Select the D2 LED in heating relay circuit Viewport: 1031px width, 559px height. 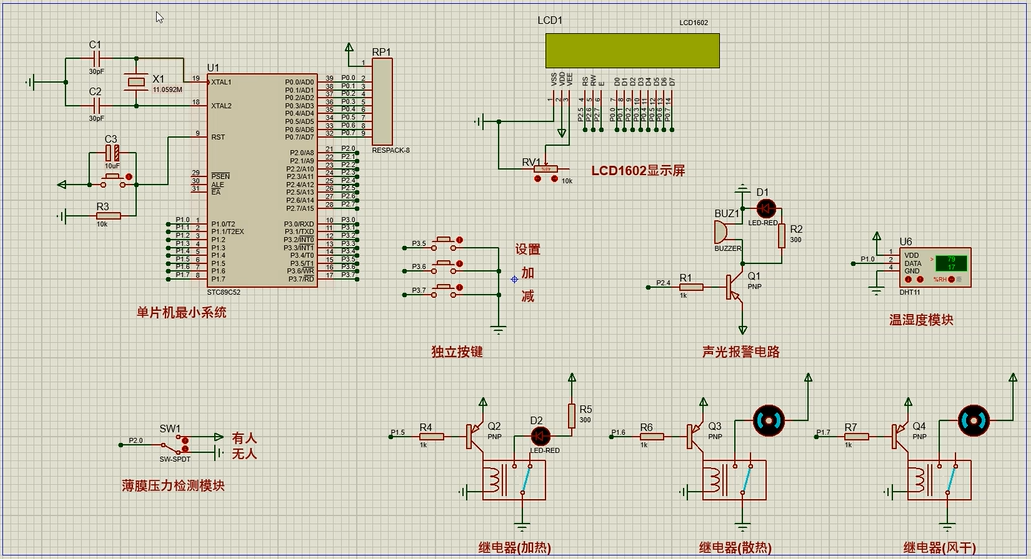pyautogui.click(x=540, y=436)
